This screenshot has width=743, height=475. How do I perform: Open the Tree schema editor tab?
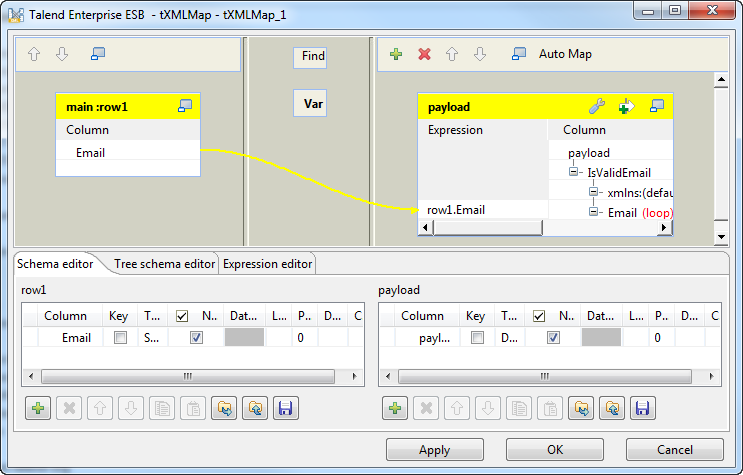point(164,264)
